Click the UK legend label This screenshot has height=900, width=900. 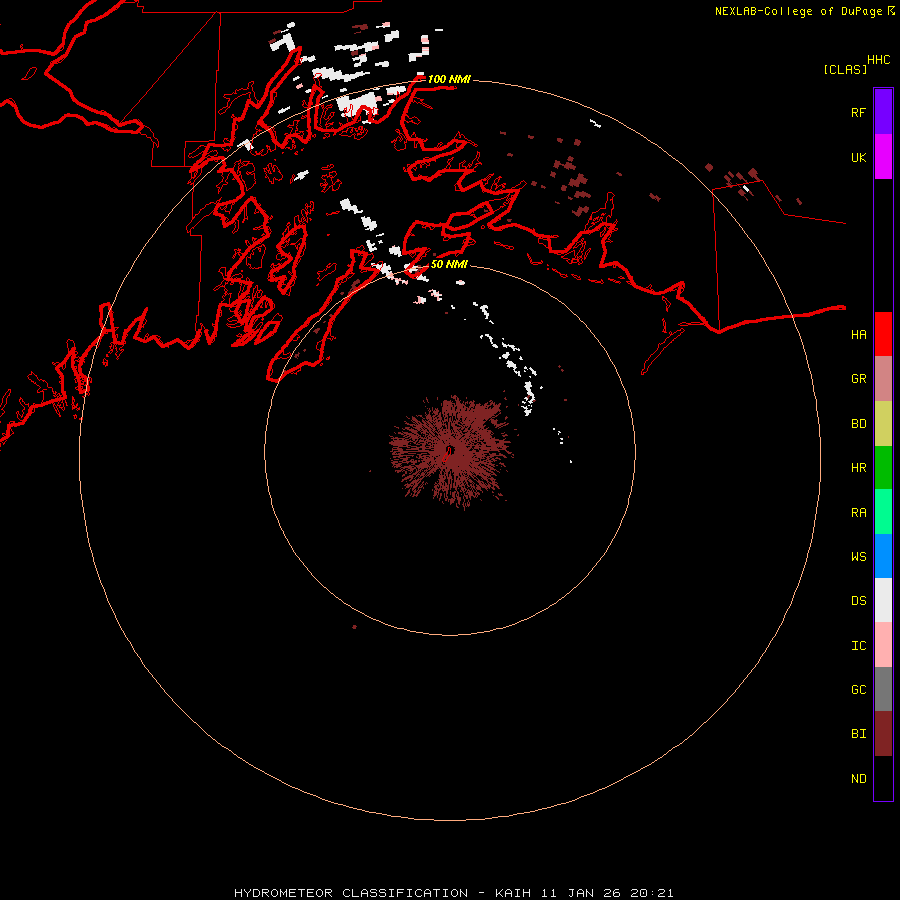(x=858, y=157)
